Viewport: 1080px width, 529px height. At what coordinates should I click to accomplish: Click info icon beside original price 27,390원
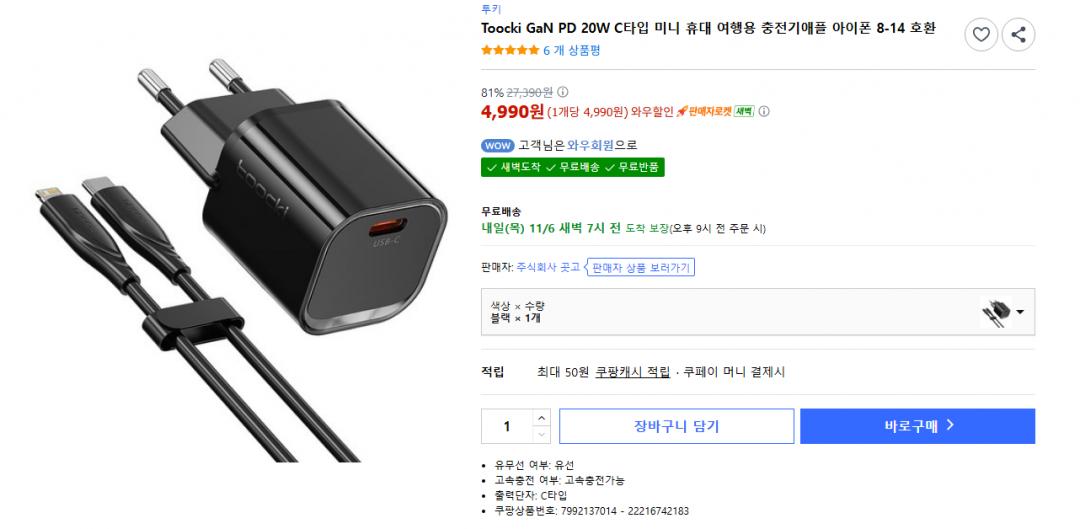(563, 92)
